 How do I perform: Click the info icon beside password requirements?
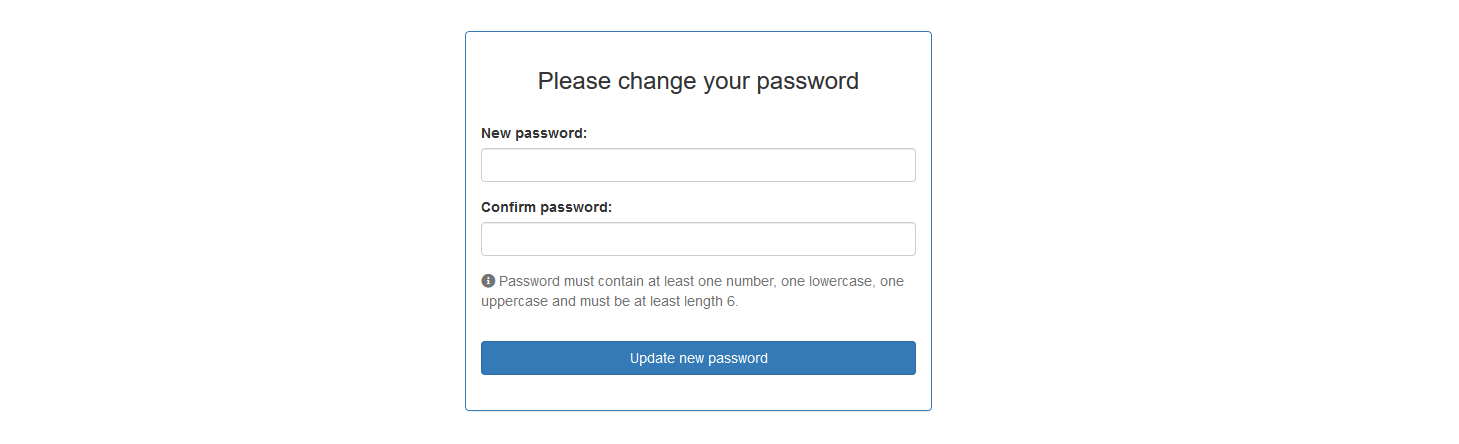coord(488,281)
